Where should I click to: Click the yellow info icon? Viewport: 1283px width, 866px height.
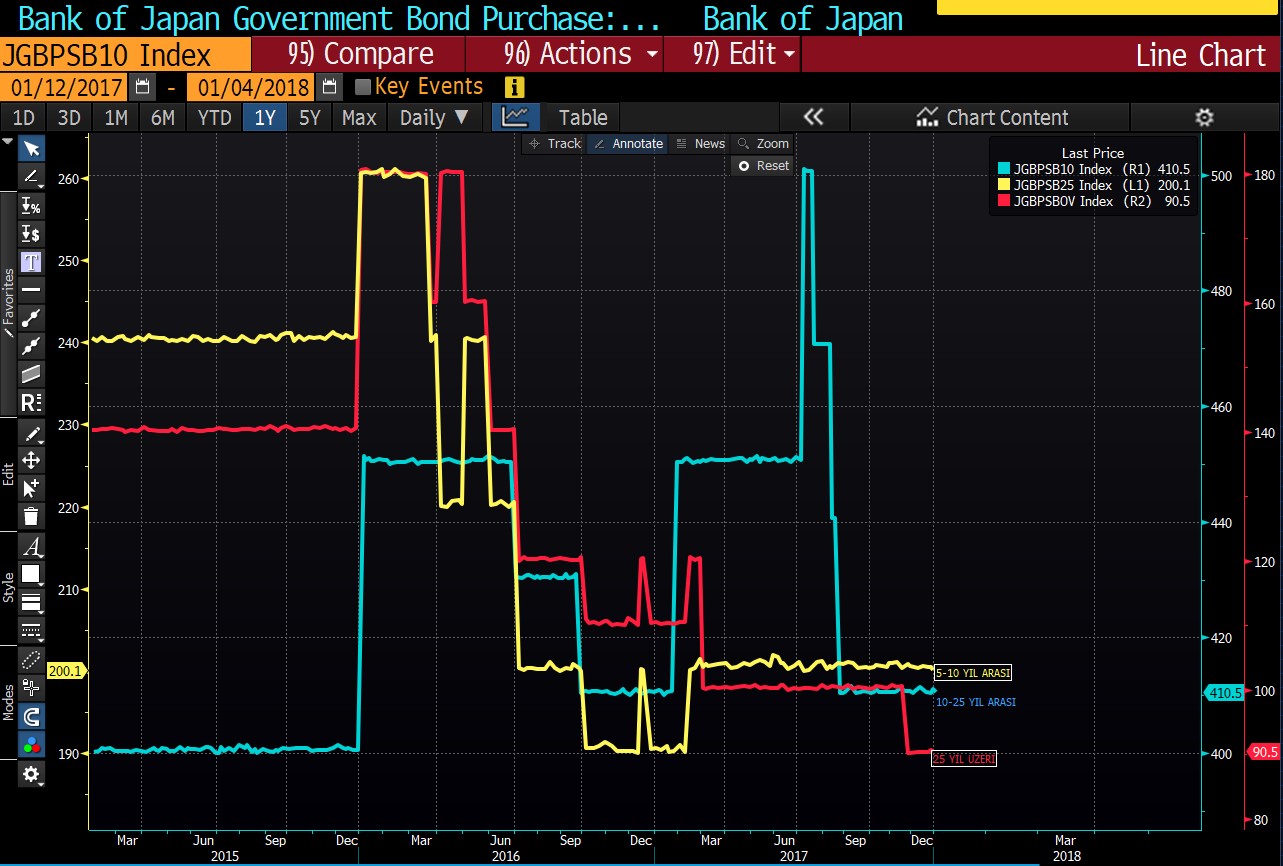point(515,87)
